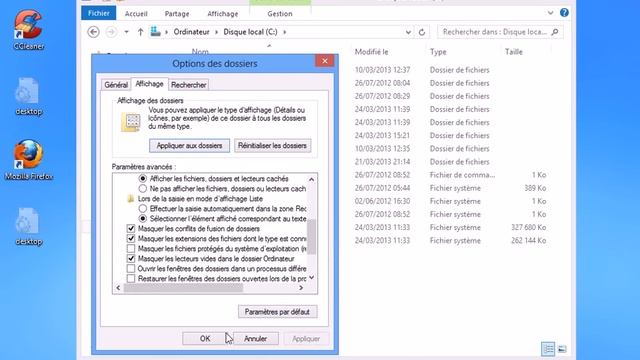Open the Mozilla Firefox desktop shortcut

coord(29,160)
